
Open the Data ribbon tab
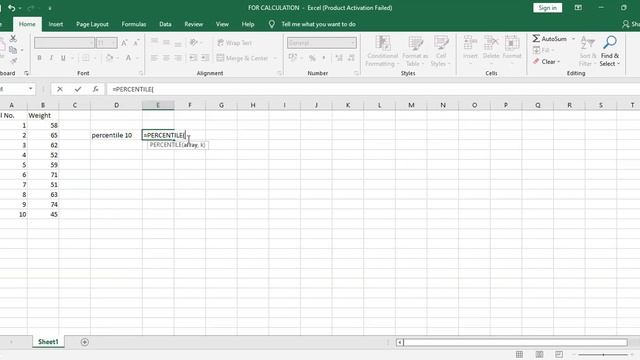tap(165, 24)
